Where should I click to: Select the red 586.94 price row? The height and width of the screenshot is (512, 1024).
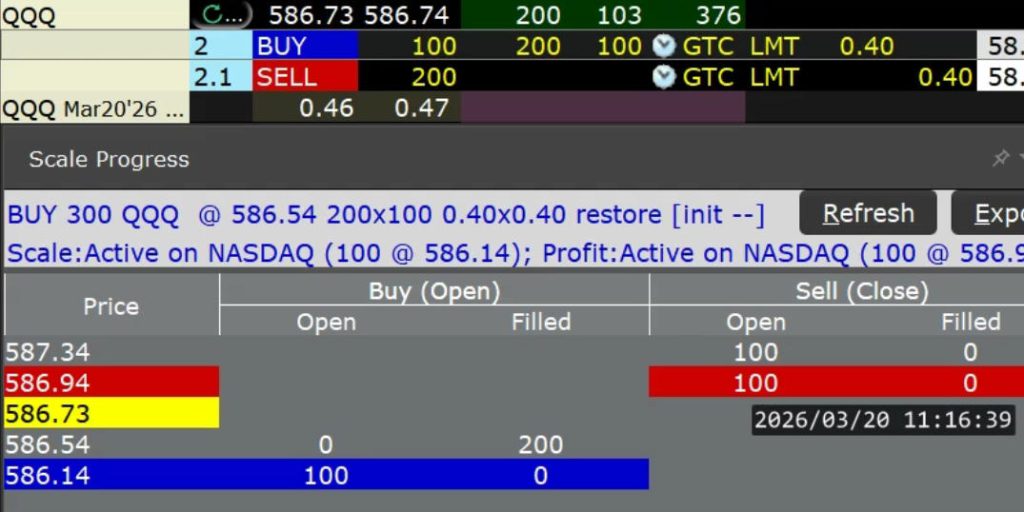pos(110,382)
